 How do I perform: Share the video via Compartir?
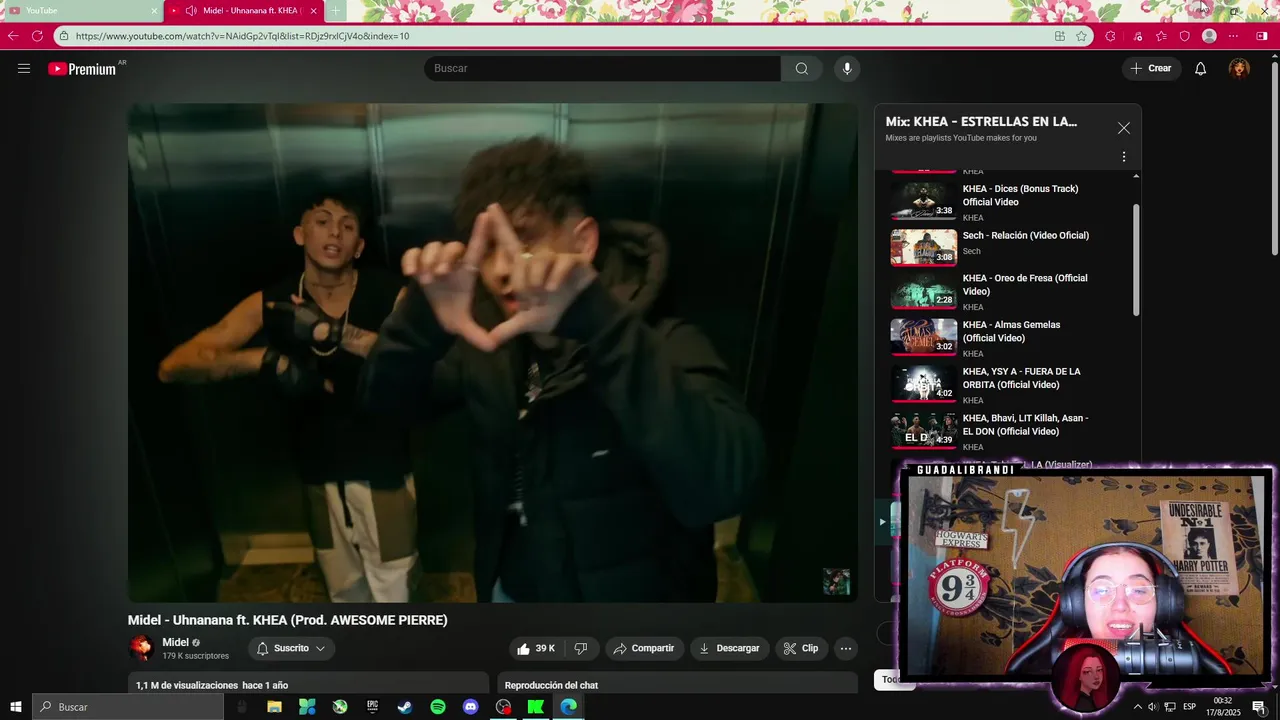point(644,648)
